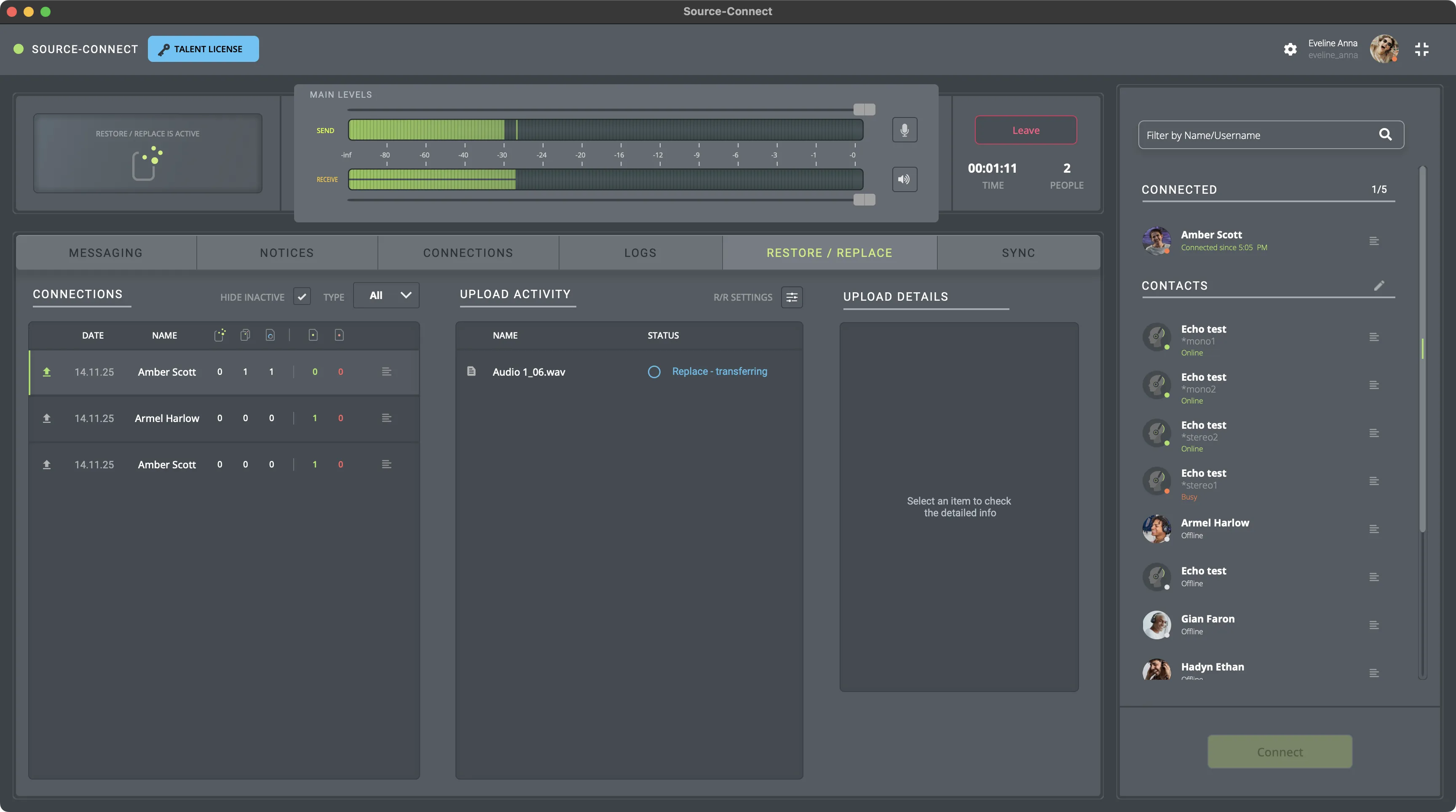Image resolution: width=1456 pixels, height=812 pixels.
Task: Click Eveline Anna profile avatar
Action: tap(1384, 48)
